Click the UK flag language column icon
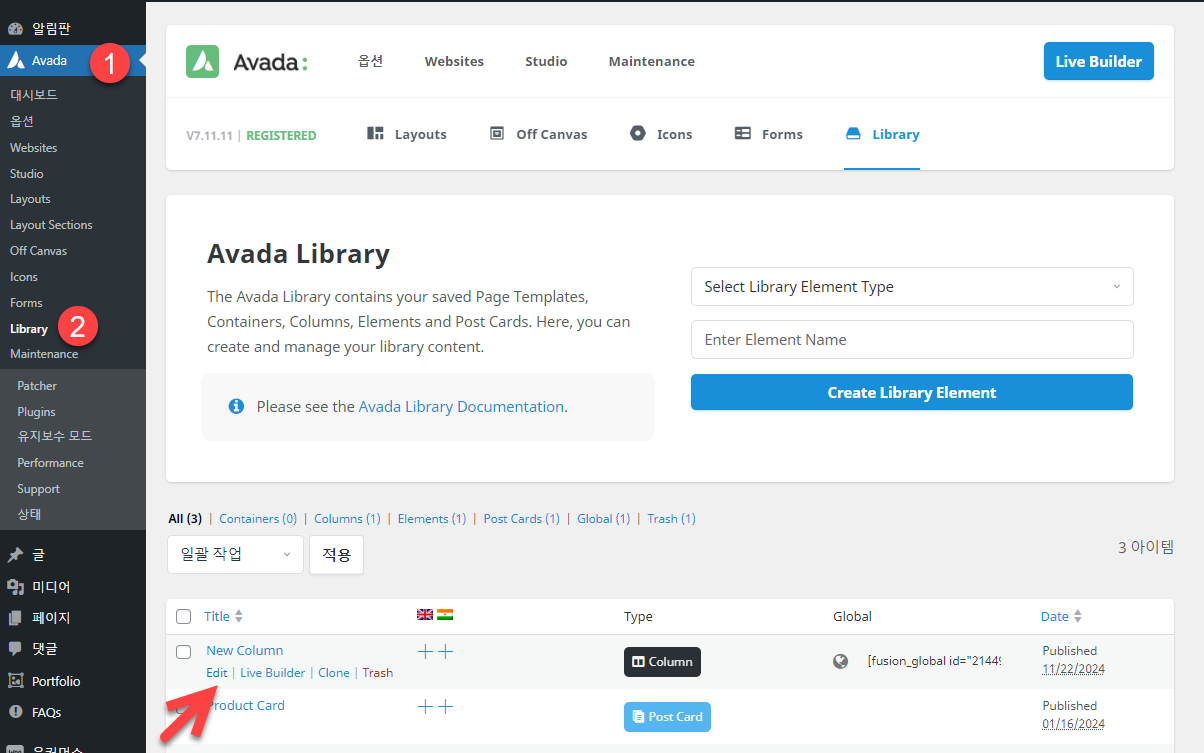The image size is (1204, 753). click(x=425, y=615)
